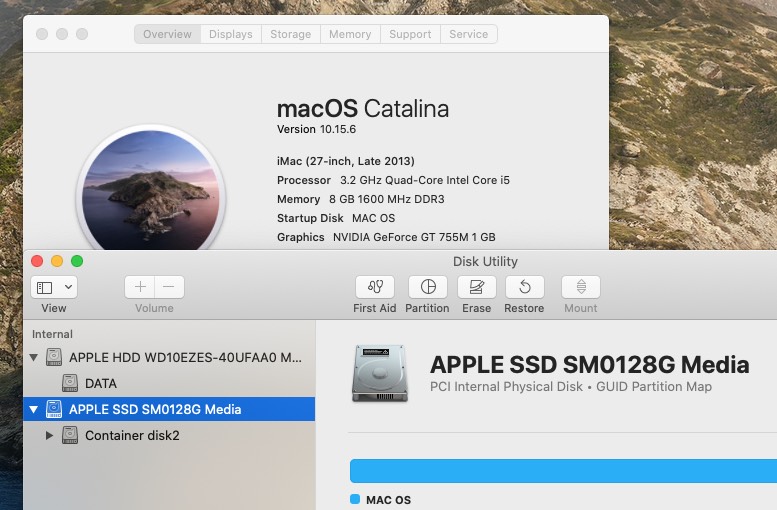Switch to Overview tab in About This Mac
This screenshot has height=510, width=777.
(167, 34)
